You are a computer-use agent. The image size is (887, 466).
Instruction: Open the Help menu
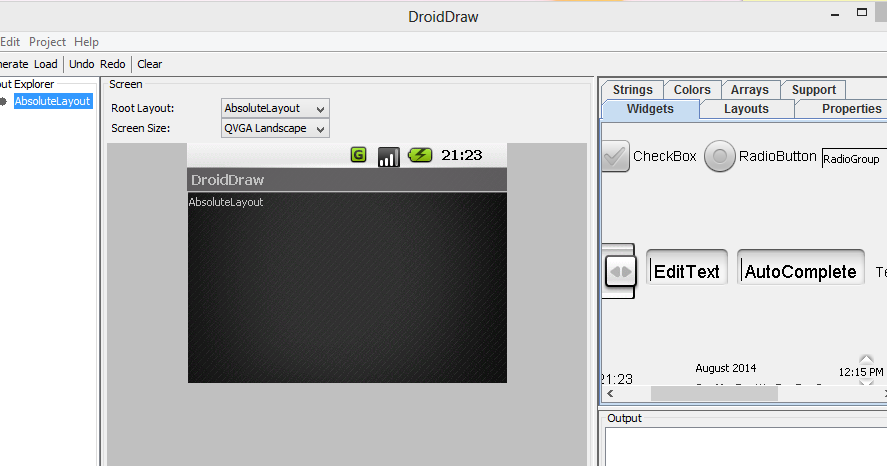86,42
